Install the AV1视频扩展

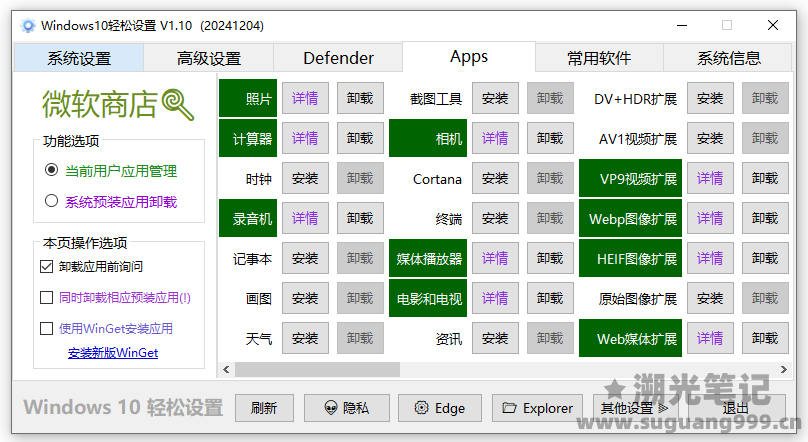710,138
